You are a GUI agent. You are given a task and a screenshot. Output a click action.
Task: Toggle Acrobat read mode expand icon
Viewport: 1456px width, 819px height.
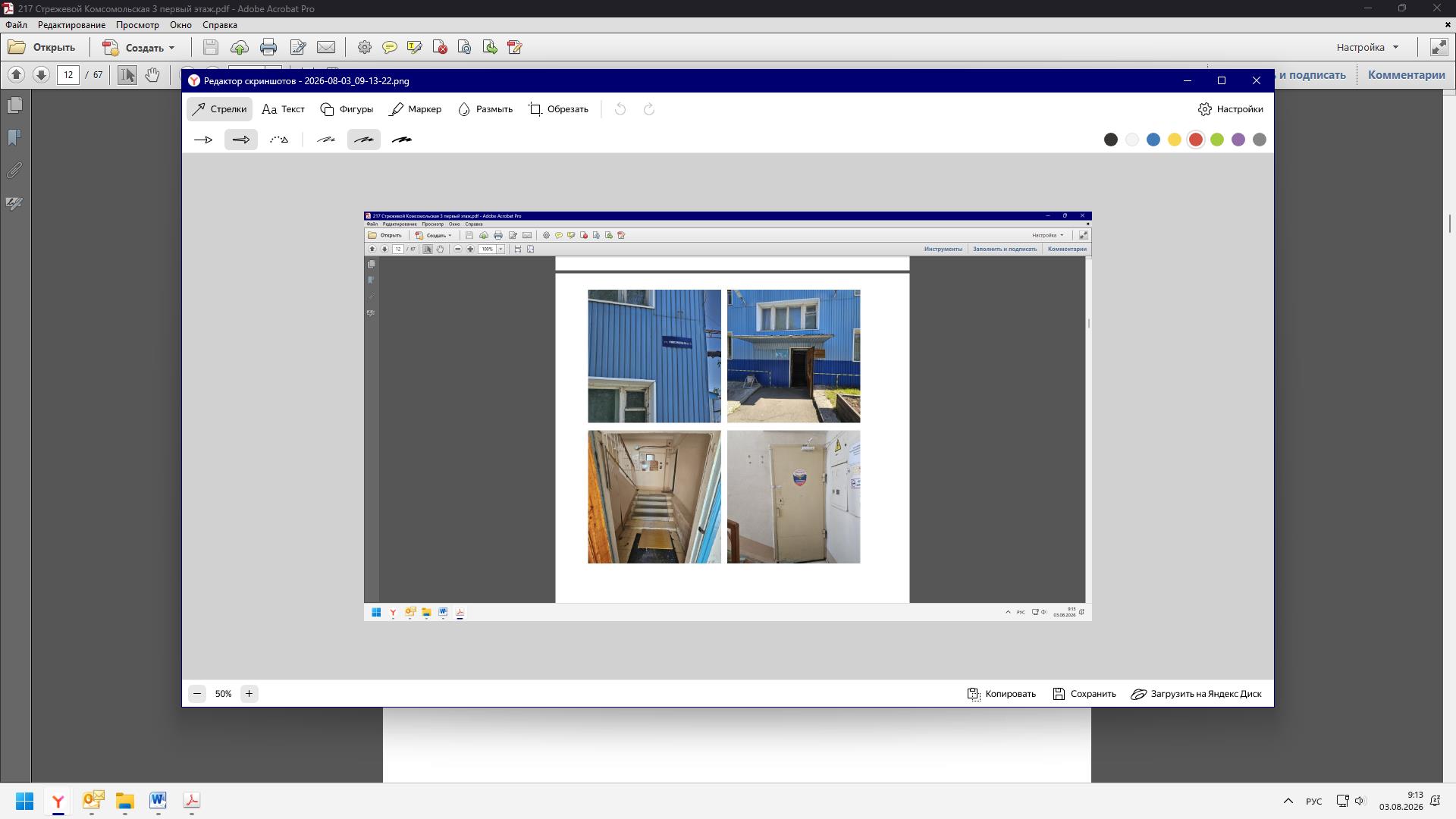(1439, 47)
